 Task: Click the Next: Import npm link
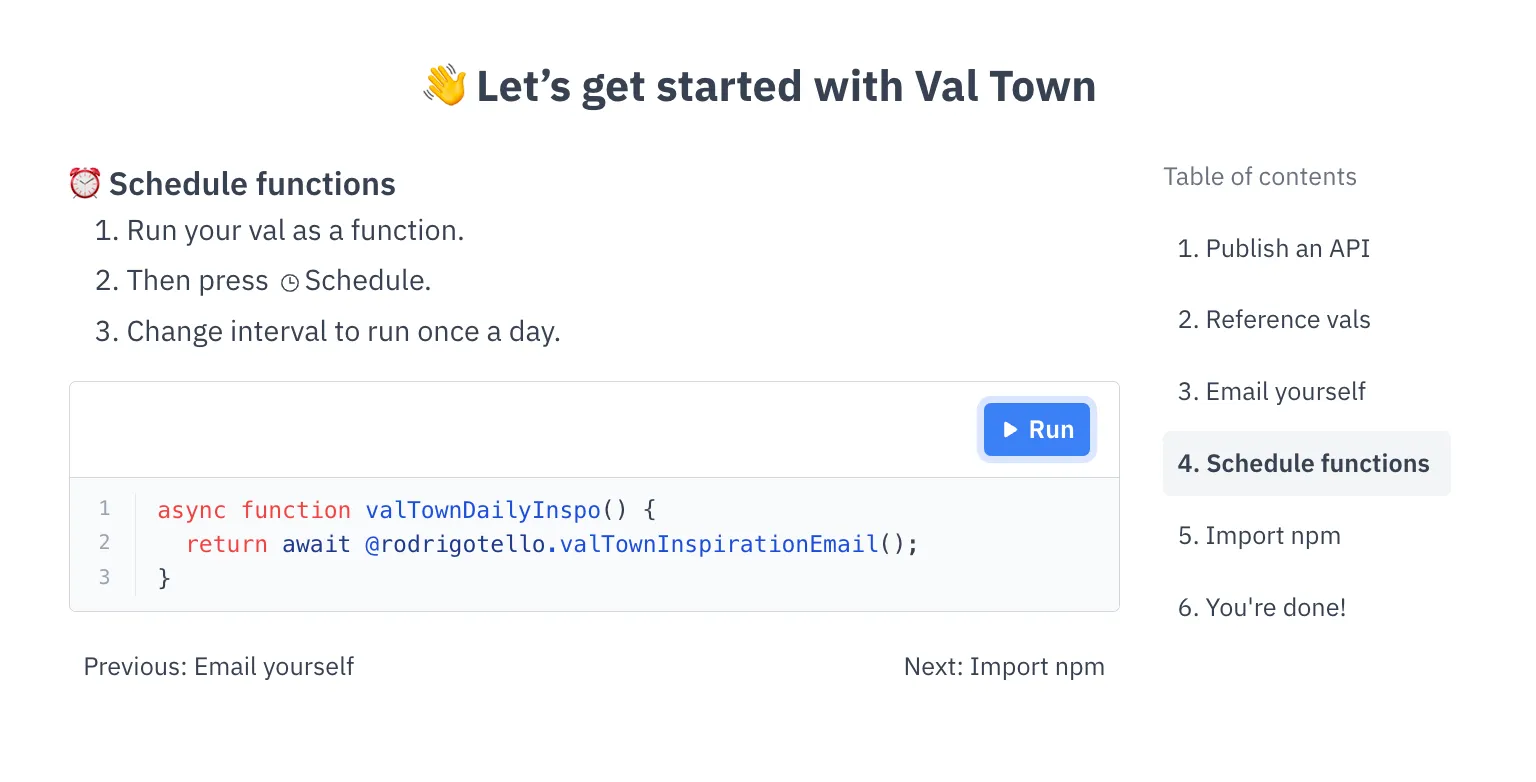[x=1004, y=666]
